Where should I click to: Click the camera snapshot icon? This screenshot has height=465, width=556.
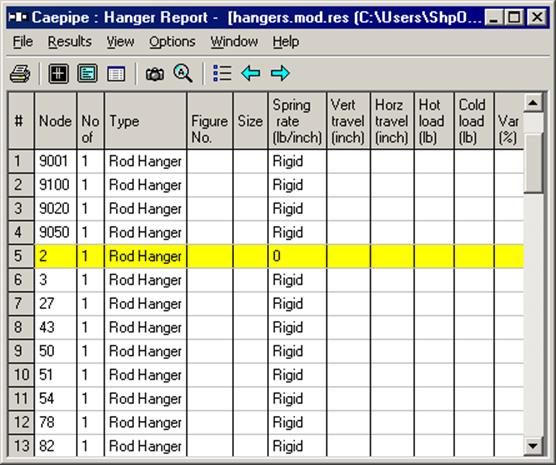[x=155, y=74]
